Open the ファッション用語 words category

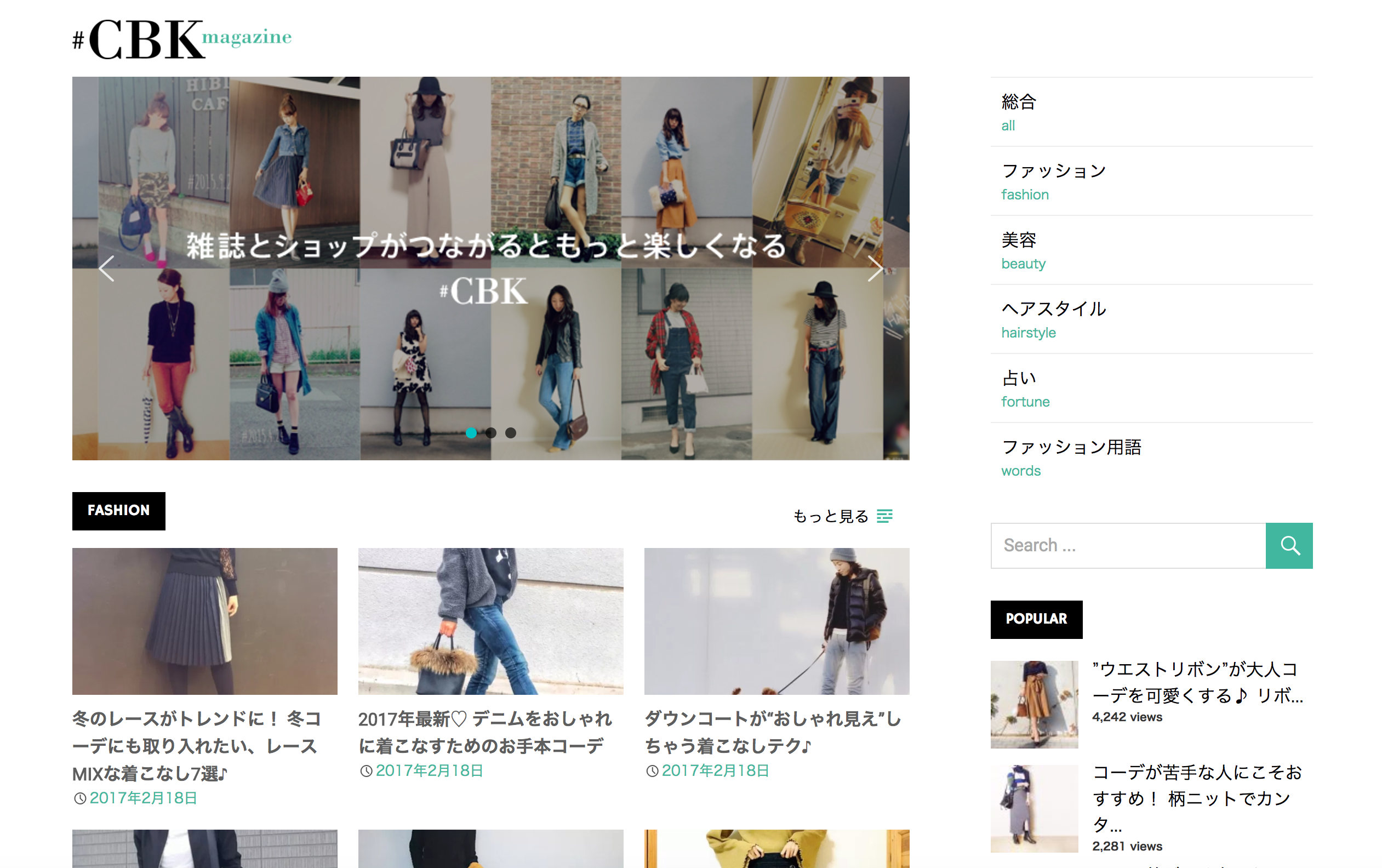pyautogui.click(x=1151, y=458)
